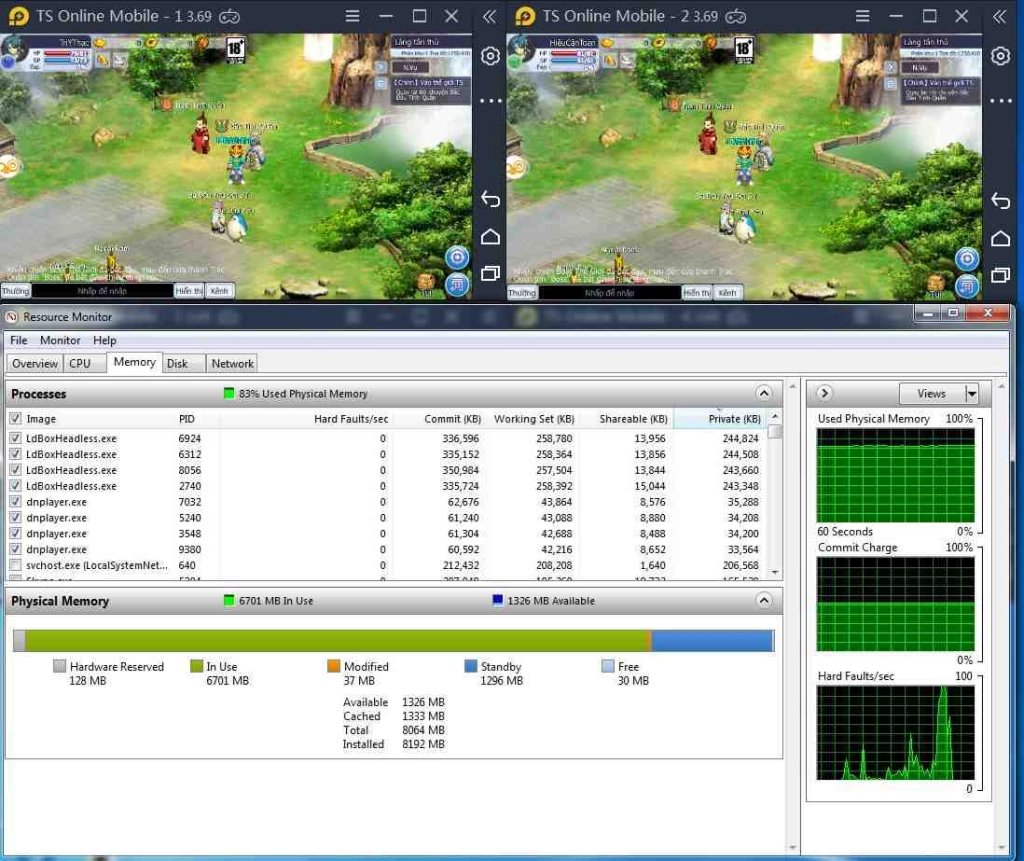Viewport: 1024px width, 861px height.
Task: Click gamepad icon in TS Online Mobile - 1 title
Action: coord(229,16)
